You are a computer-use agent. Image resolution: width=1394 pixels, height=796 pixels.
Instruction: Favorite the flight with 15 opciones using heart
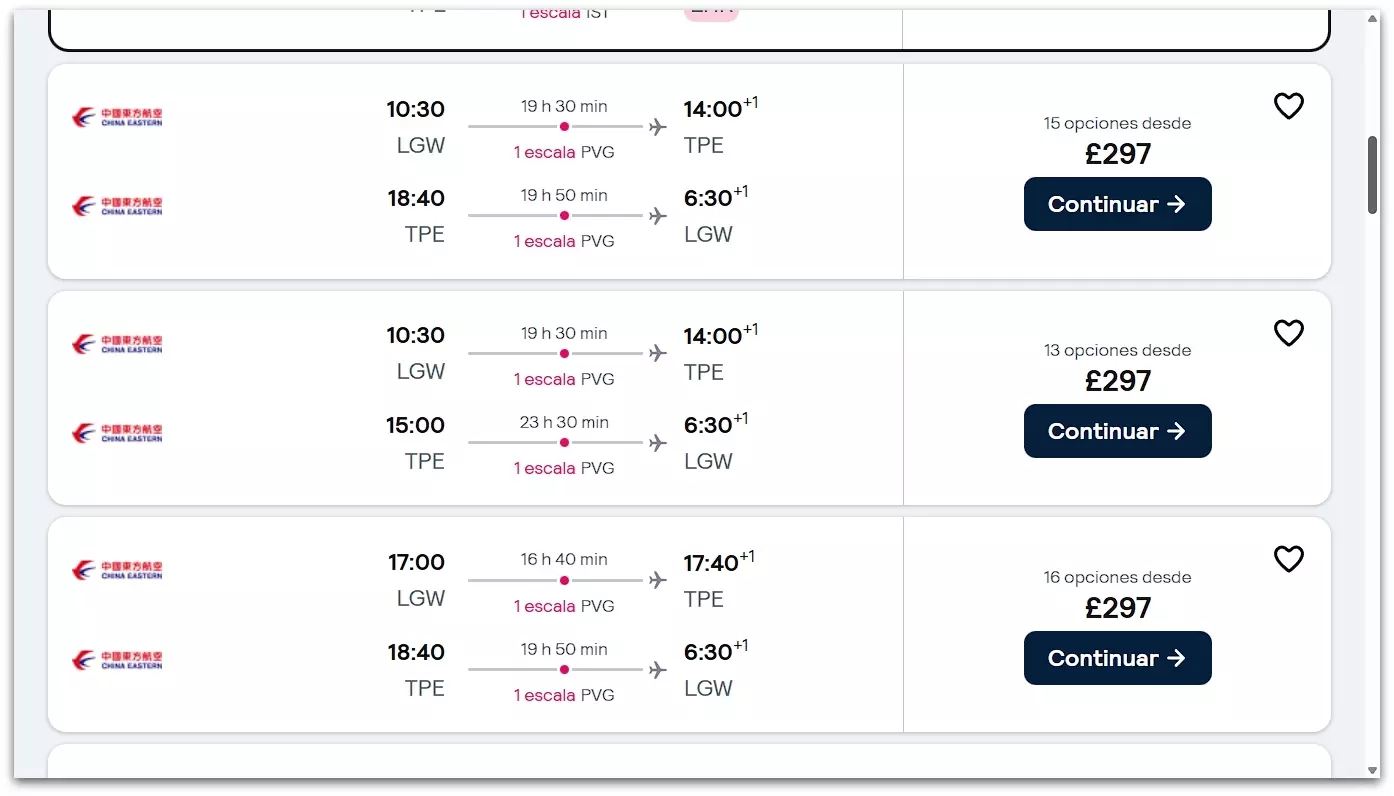click(x=1288, y=106)
